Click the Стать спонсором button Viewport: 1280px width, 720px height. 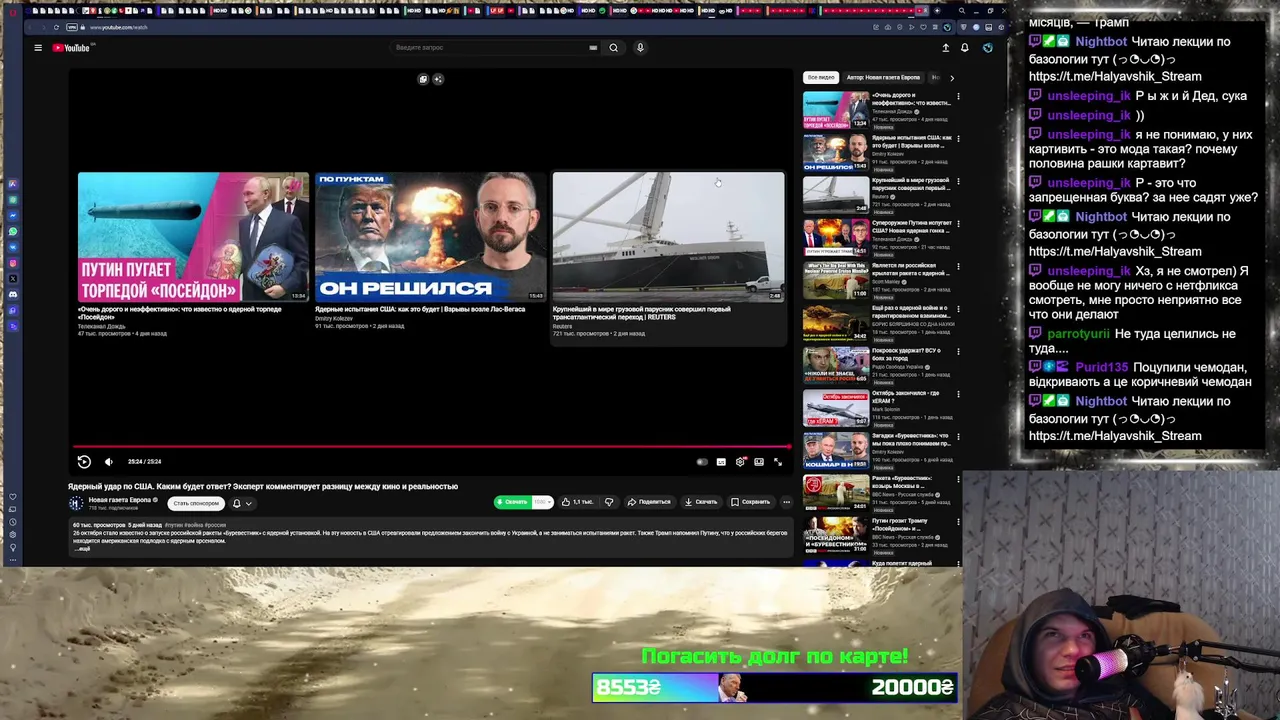195,503
